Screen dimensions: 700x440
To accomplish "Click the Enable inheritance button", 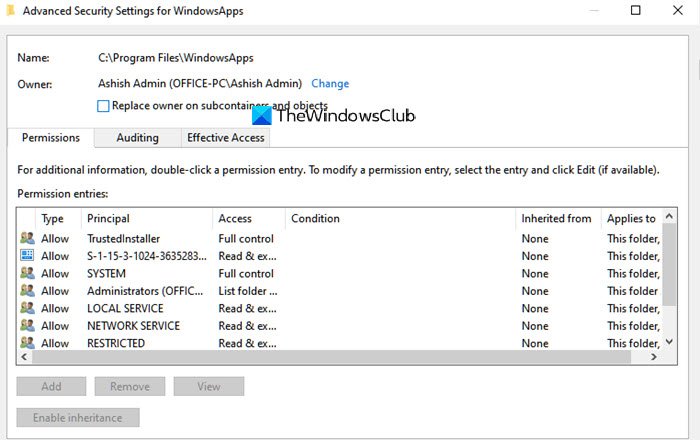I will [78, 417].
